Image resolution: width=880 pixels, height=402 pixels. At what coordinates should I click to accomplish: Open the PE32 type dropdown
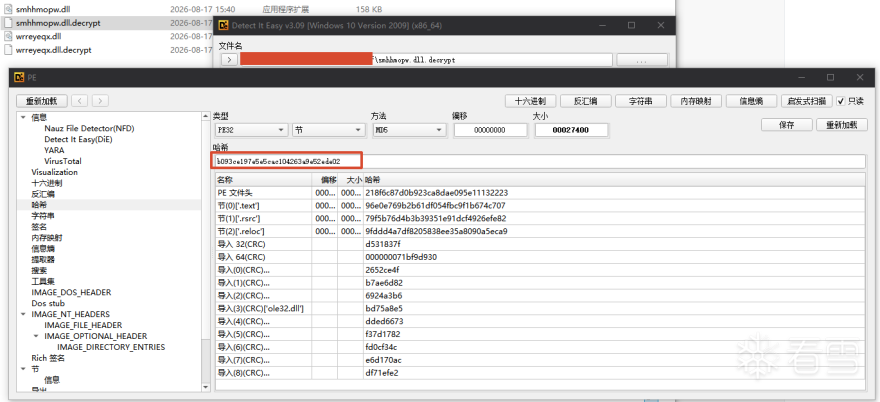point(251,130)
